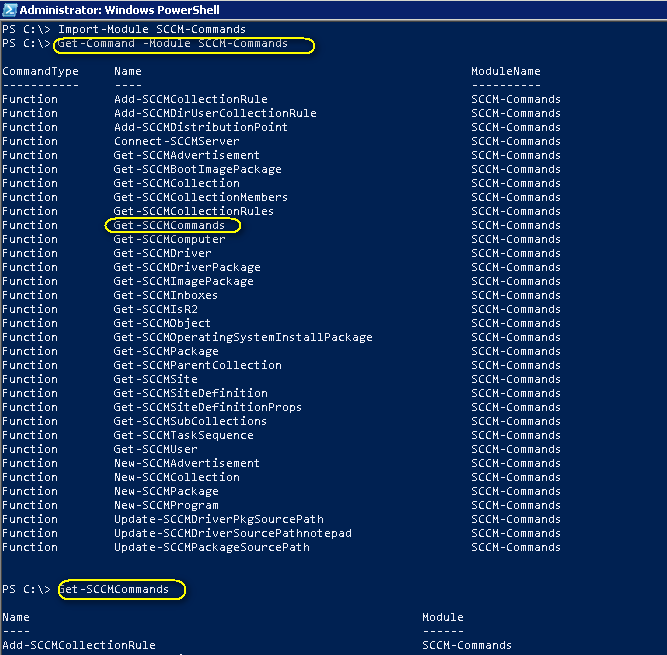This screenshot has width=667, height=655.
Task: Click the CommandType column header
Action: 40,71
